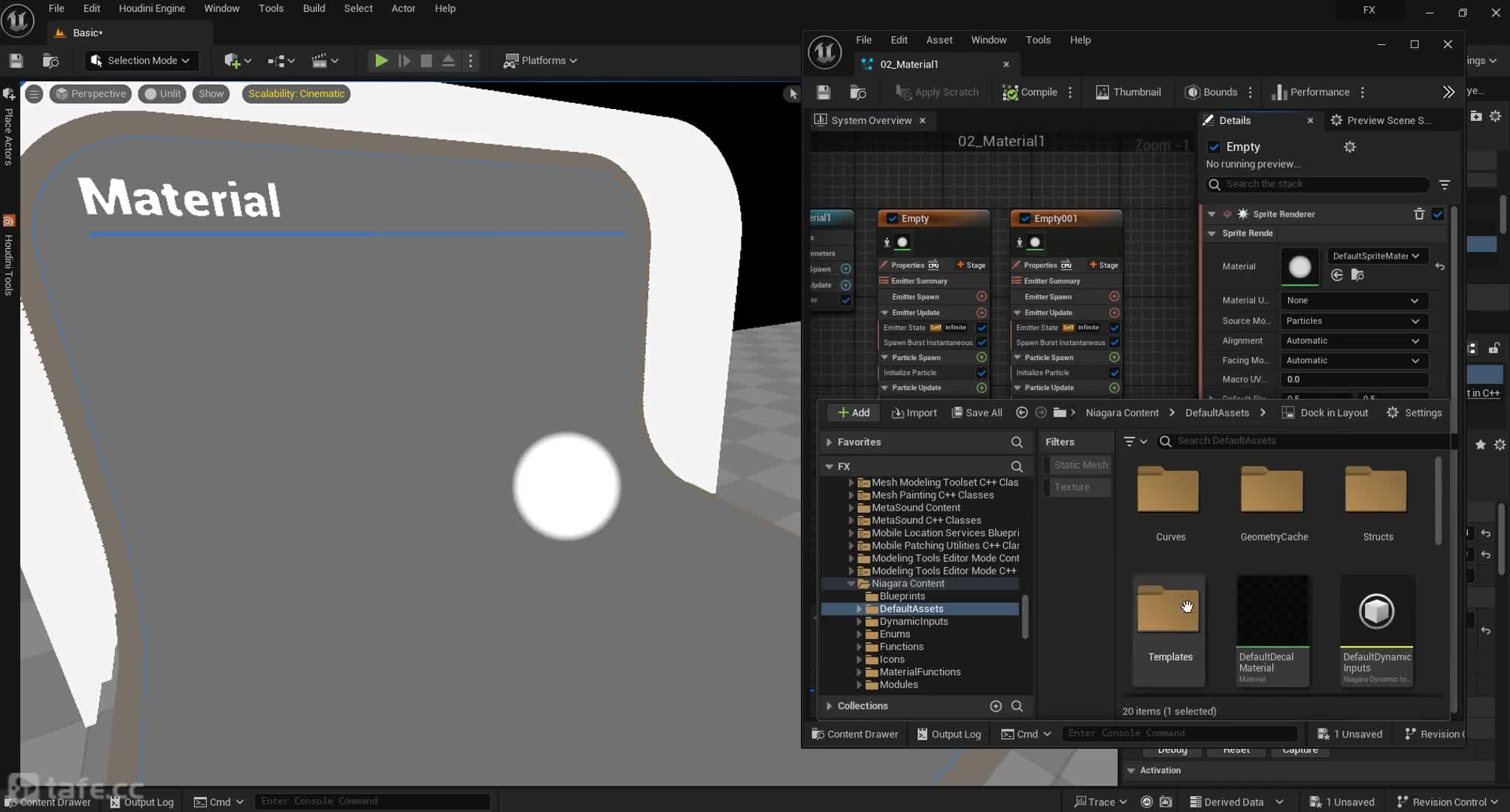Open the Content Browser icon in main toolbar
The height and width of the screenshot is (812, 1510).
[x=50, y=61]
